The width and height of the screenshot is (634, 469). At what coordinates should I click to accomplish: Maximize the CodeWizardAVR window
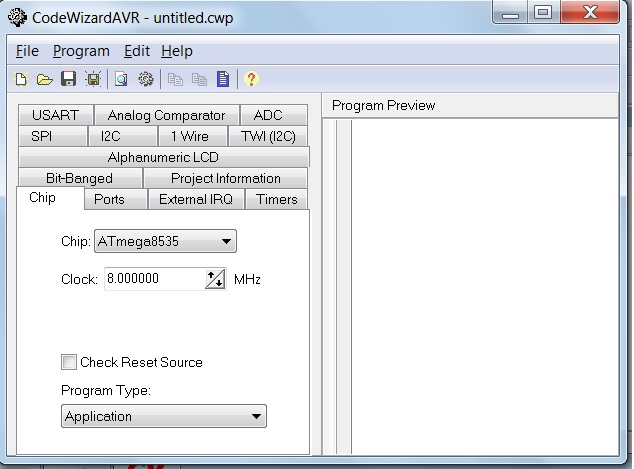click(x=543, y=13)
